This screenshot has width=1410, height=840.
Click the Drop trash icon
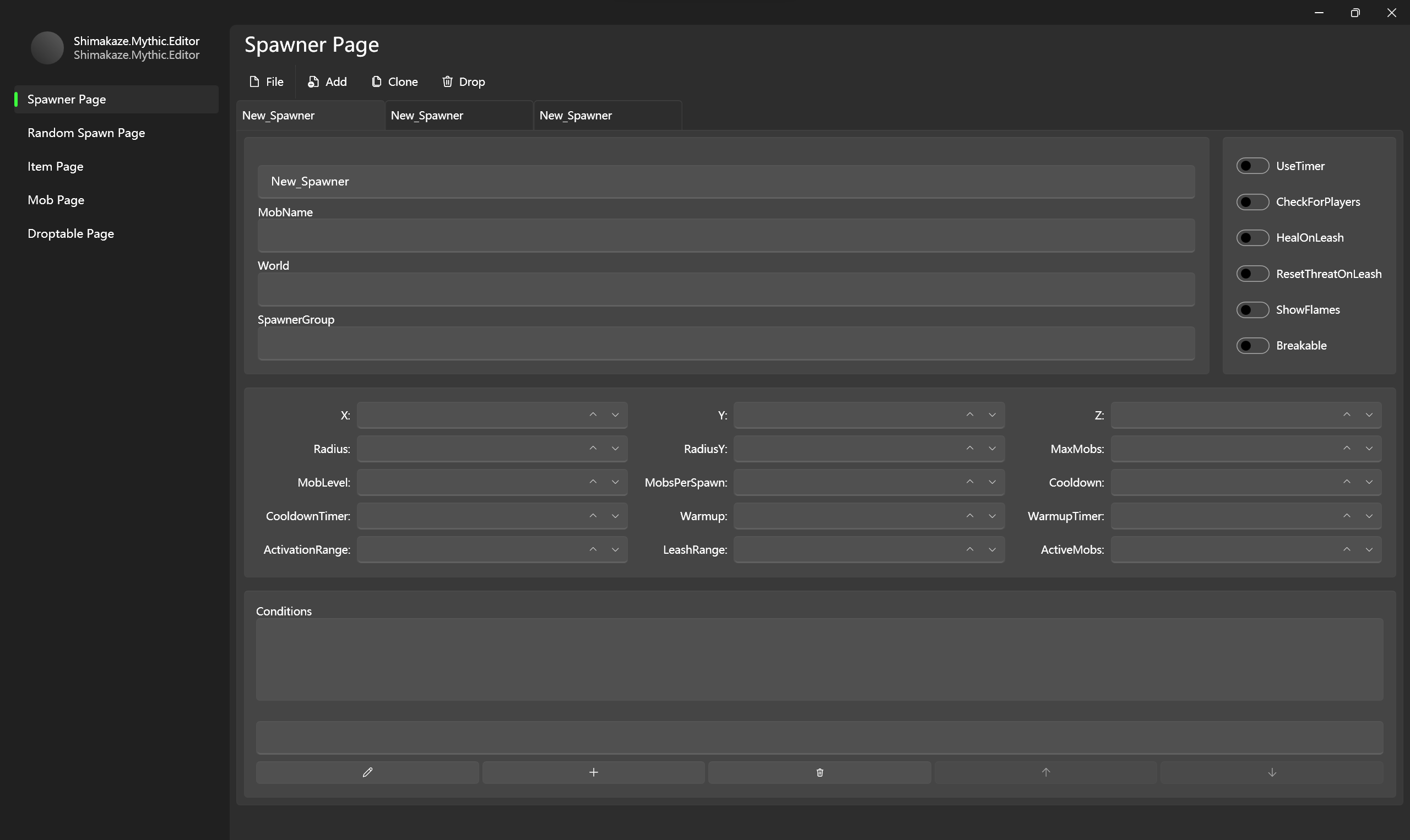447,81
